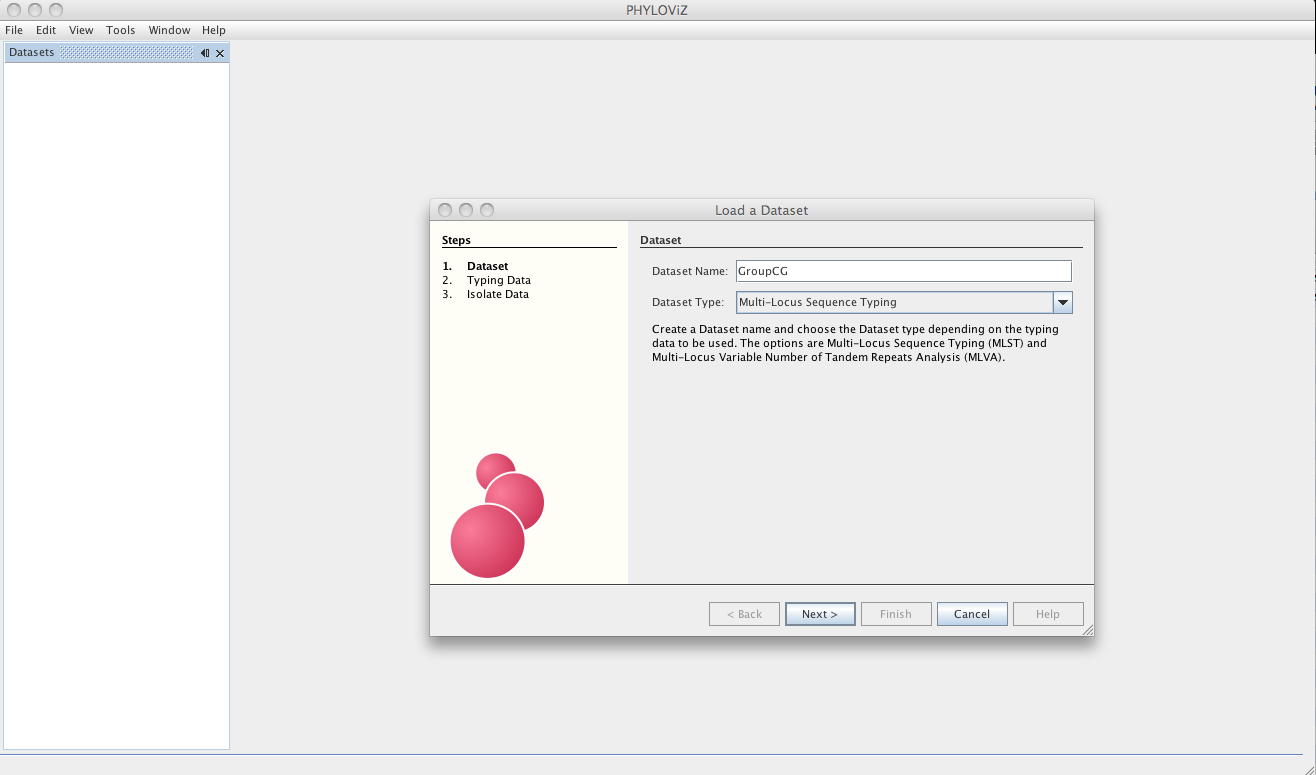The width and height of the screenshot is (1316, 775).
Task: Click the disabled Finish button
Action: click(896, 614)
